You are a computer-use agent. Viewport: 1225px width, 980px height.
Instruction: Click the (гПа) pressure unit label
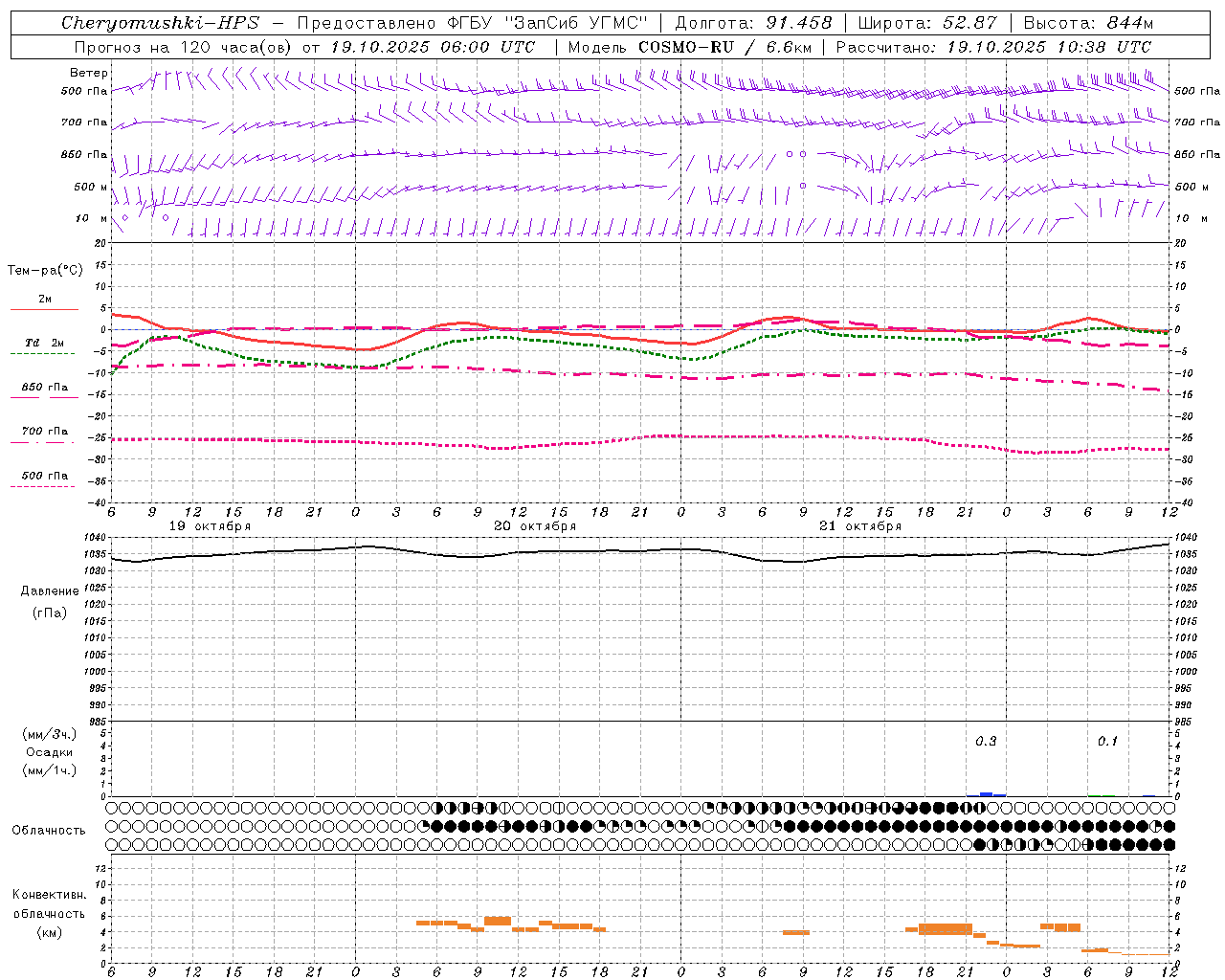(50, 613)
